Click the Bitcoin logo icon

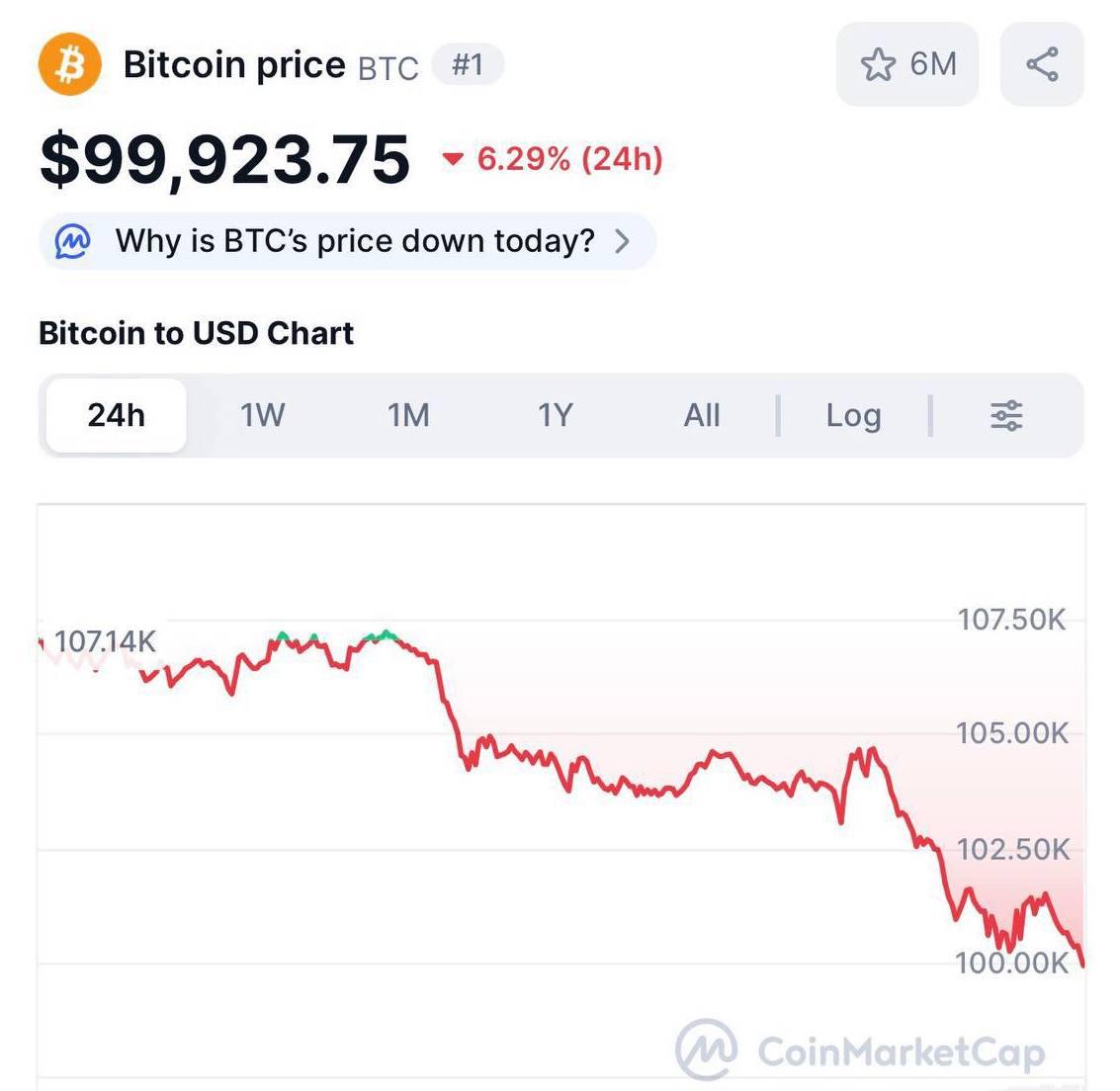click(x=68, y=63)
